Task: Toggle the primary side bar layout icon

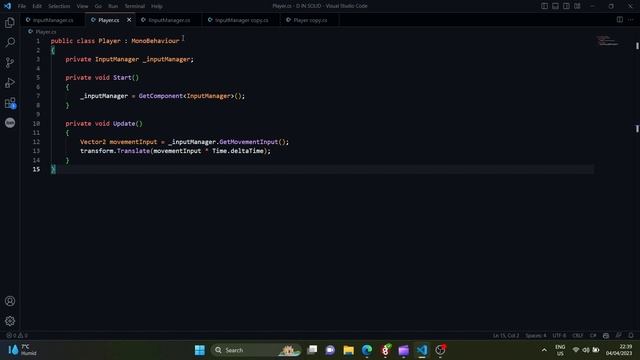Action: [x=544, y=6]
